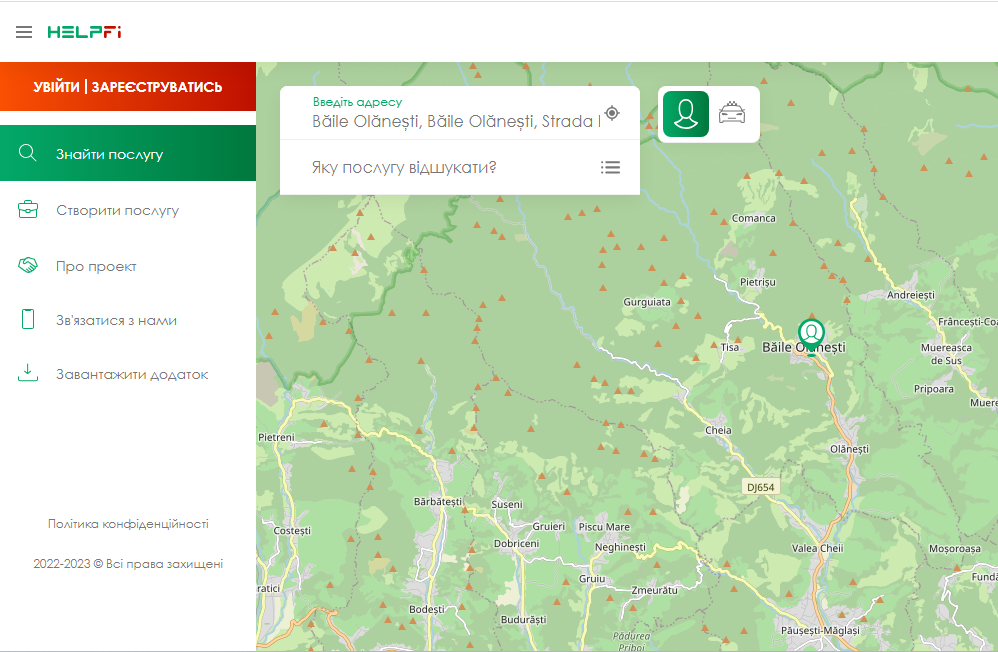Screen dimensions: 998x652
Task: Open the Про проект menu item
Action: coord(96,267)
